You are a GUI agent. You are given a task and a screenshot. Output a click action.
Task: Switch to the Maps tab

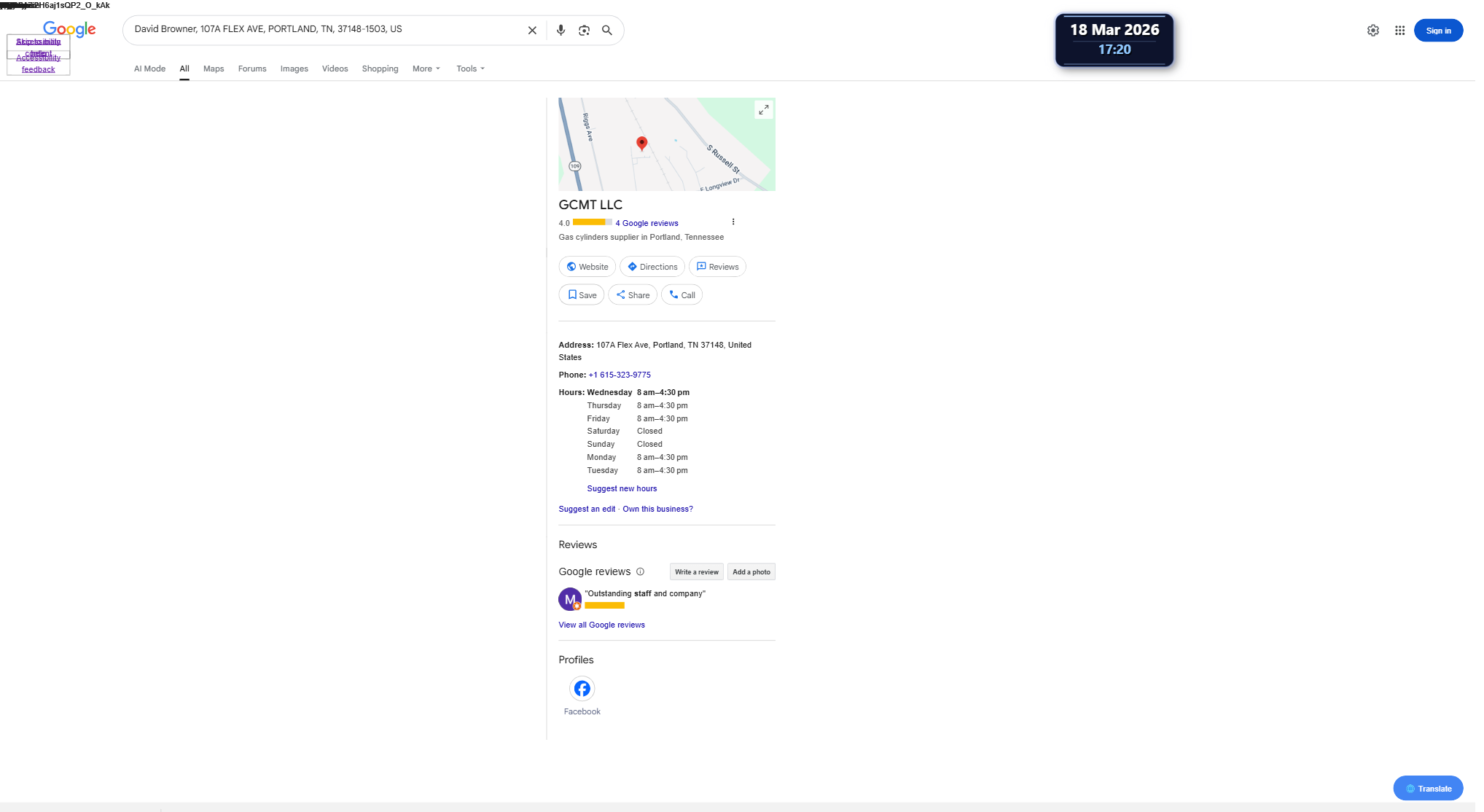click(x=214, y=69)
